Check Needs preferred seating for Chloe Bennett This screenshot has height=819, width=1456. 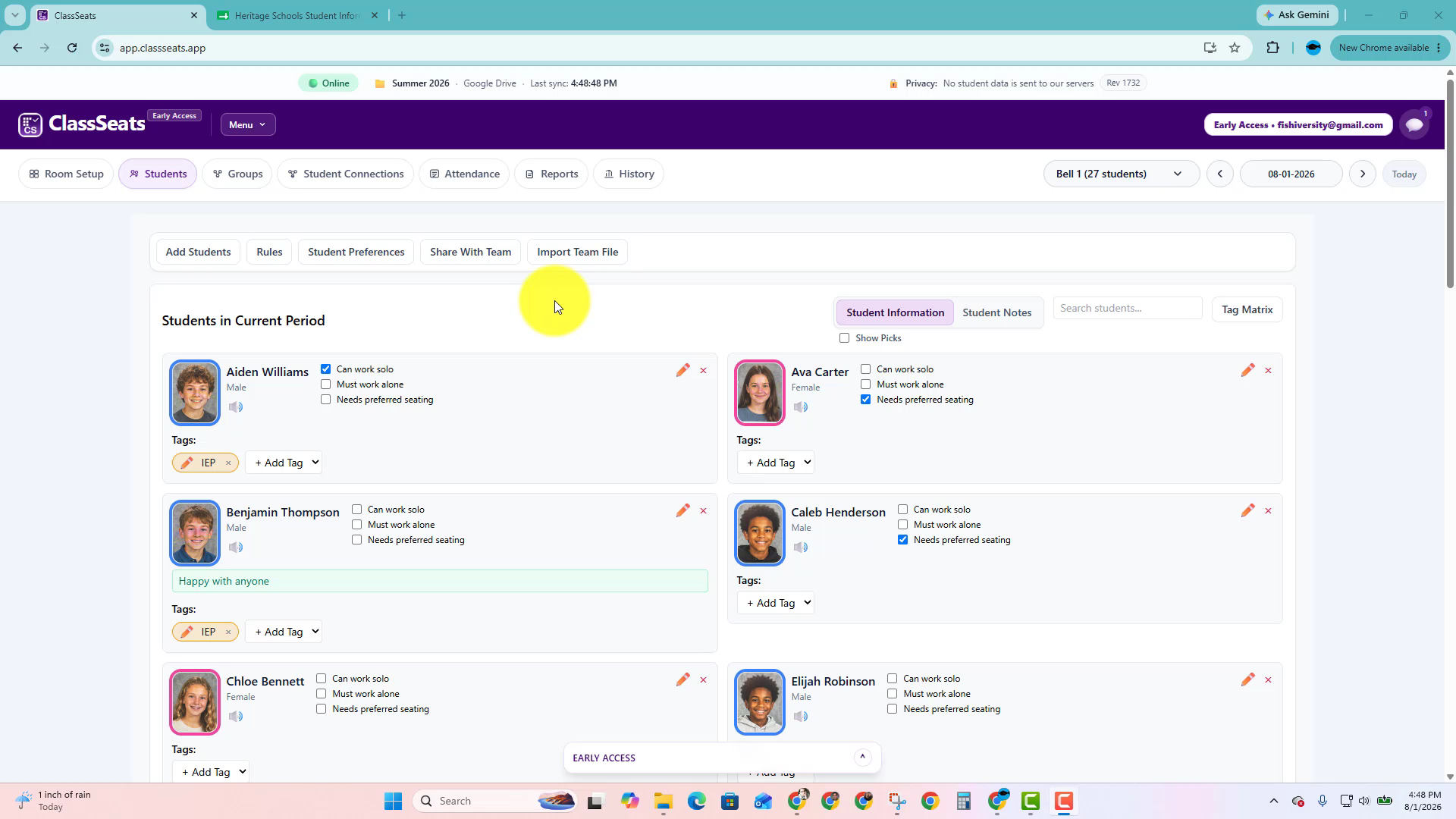point(322,709)
